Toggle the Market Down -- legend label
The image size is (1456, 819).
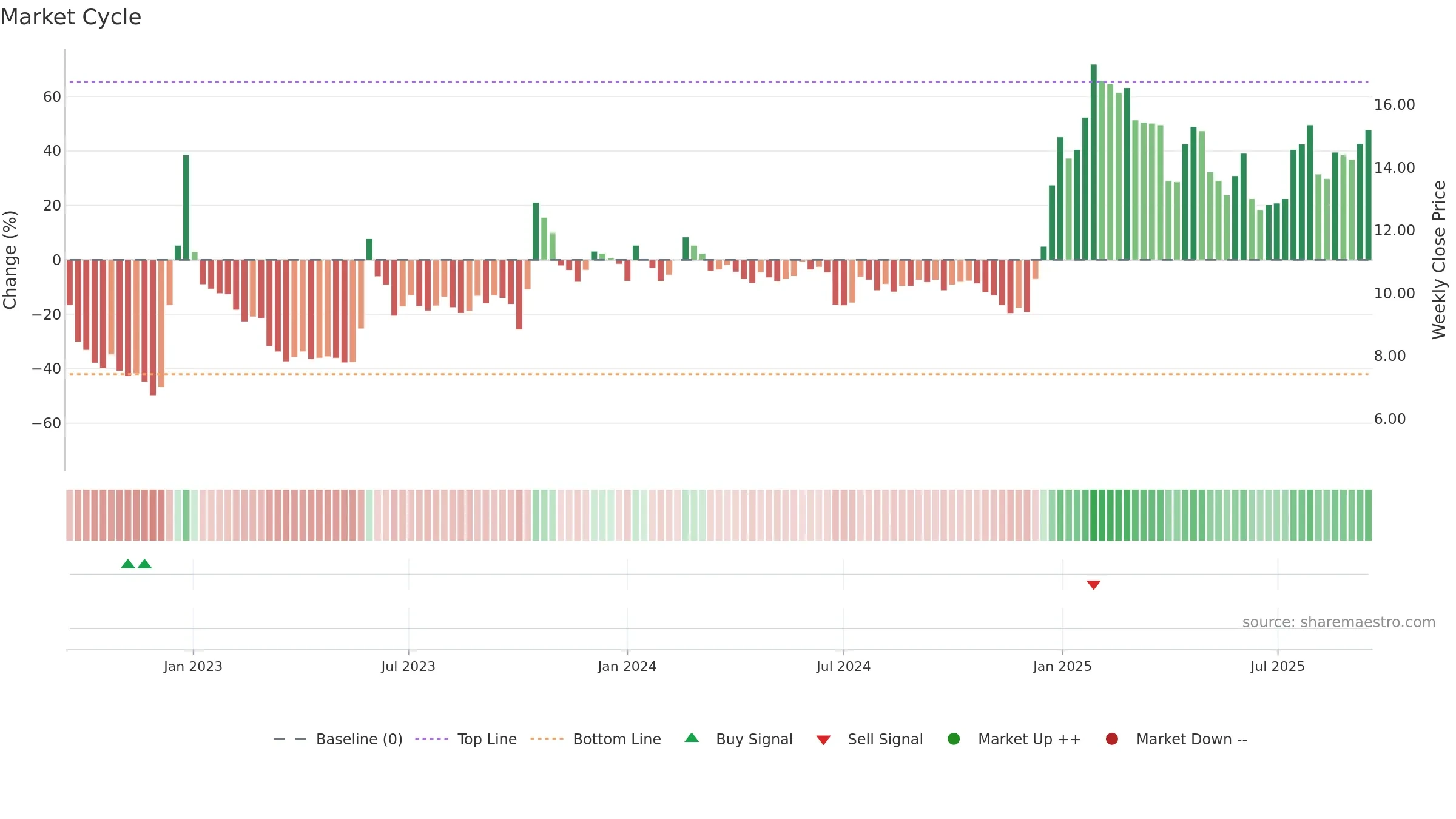pyautogui.click(x=1191, y=739)
